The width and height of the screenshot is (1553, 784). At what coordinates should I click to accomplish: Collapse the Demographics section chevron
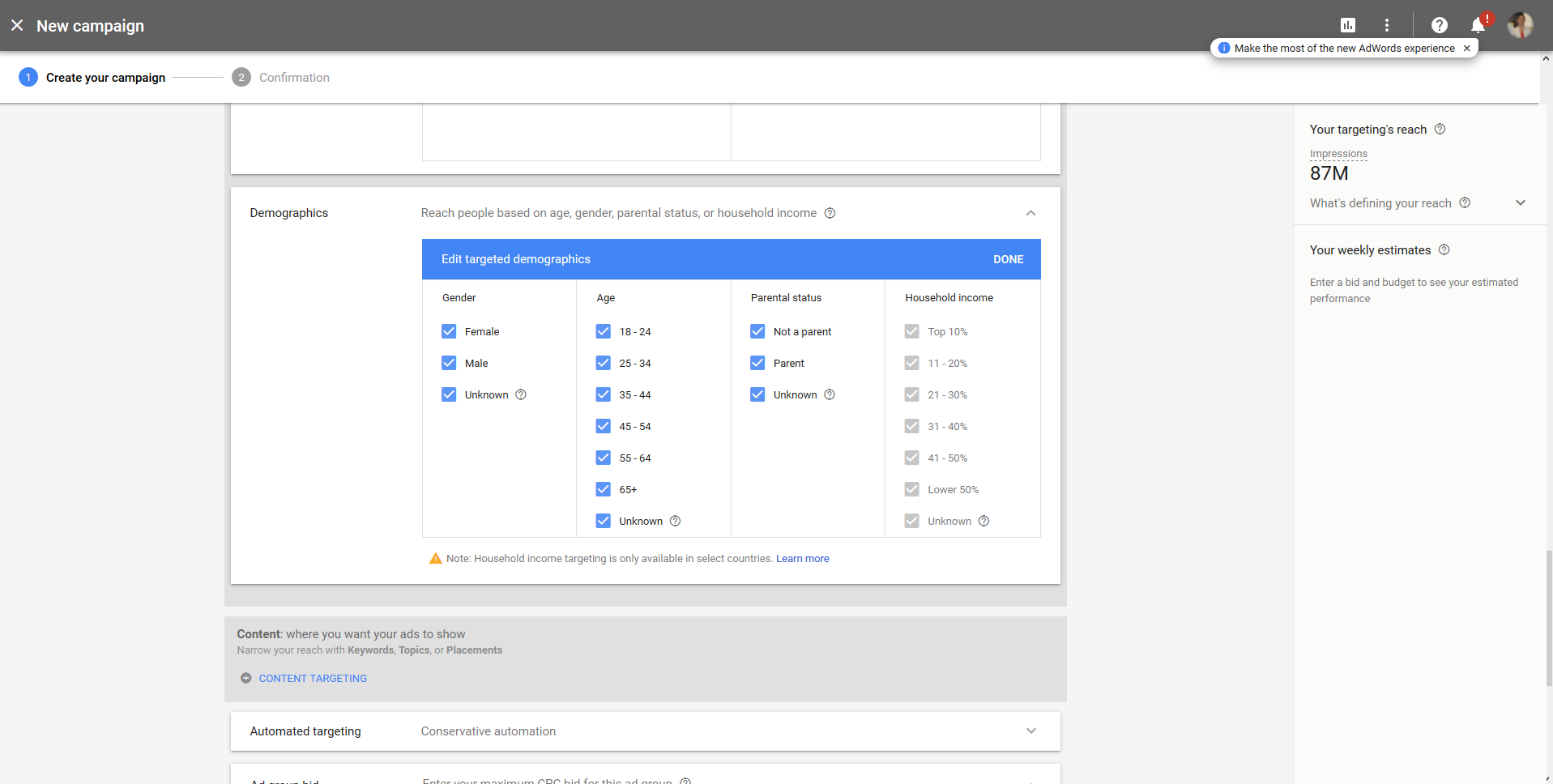(1030, 213)
